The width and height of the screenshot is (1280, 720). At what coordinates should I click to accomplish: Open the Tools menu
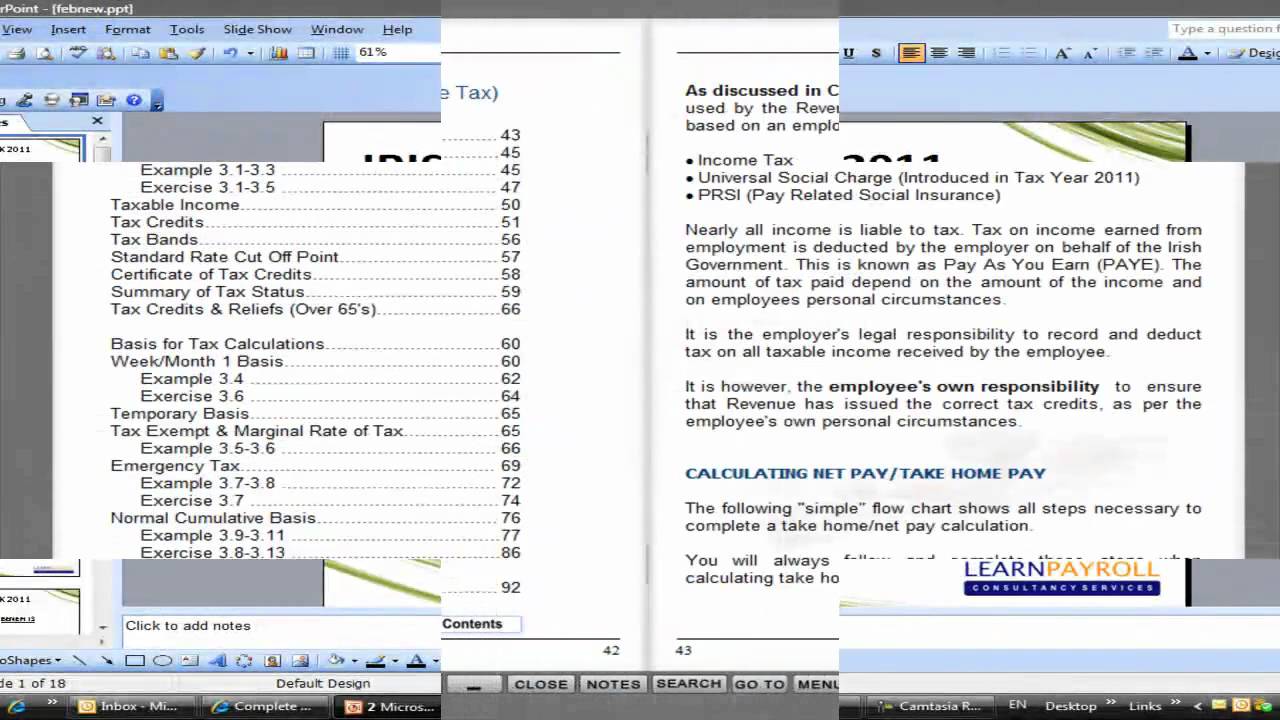point(186,29)
